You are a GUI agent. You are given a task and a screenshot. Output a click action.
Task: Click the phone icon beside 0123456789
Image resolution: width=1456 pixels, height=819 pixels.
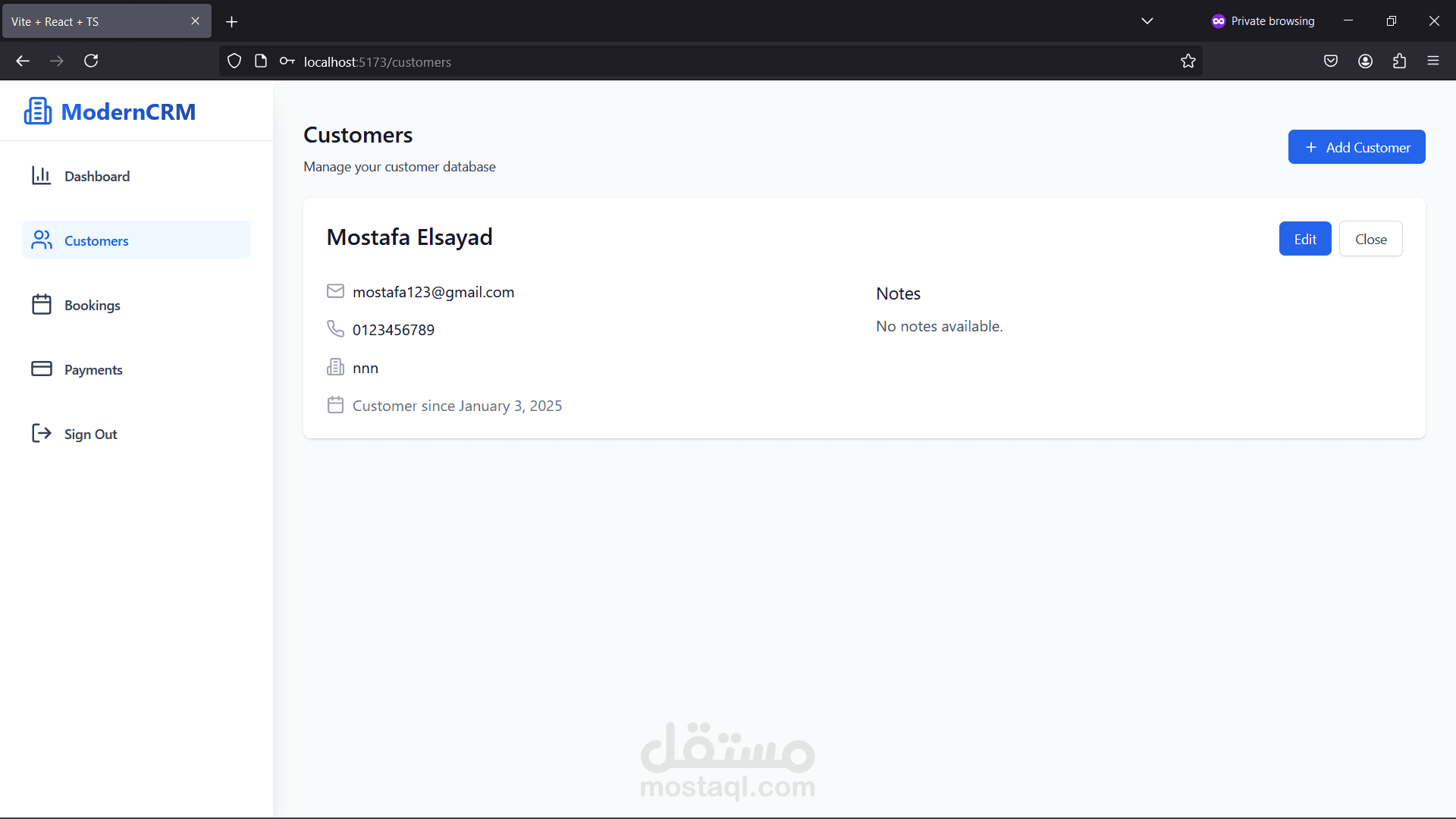coord(335,328)
